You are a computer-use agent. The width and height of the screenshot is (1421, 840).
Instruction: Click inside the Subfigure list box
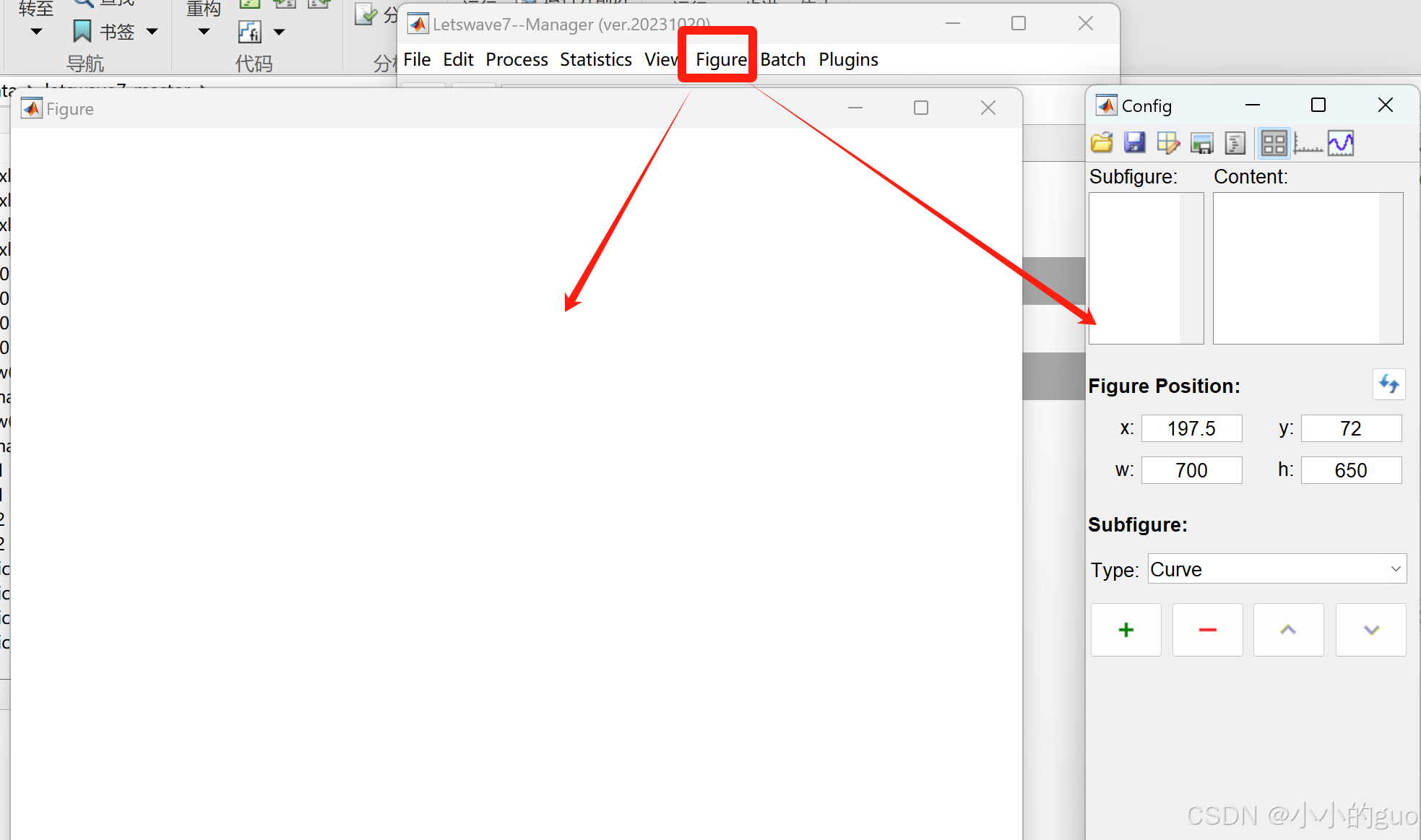1146,268
